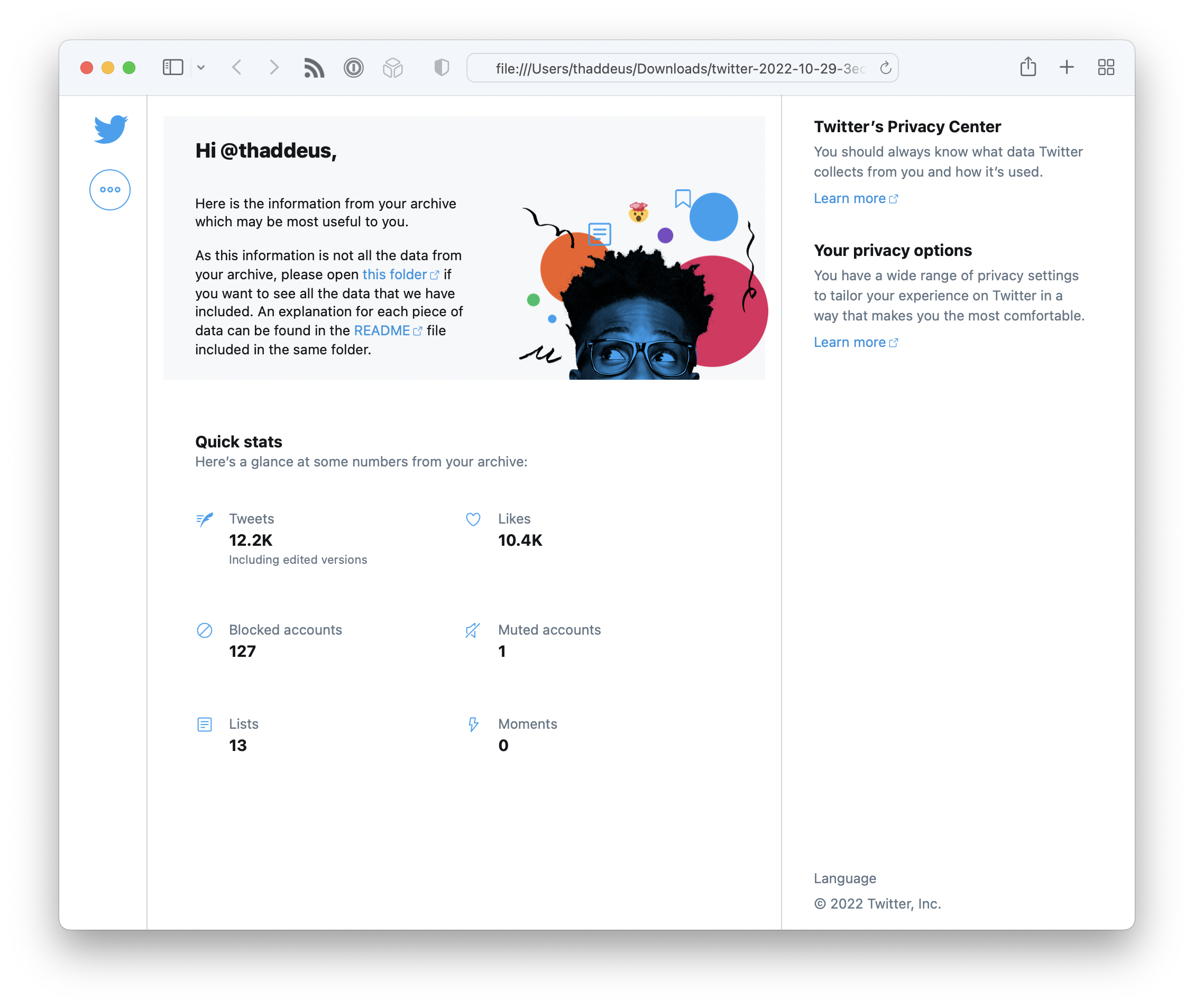This screenshot has width=1194, height=1008.
Task: Click the Muted accounts label
Action: coord(549,630)
